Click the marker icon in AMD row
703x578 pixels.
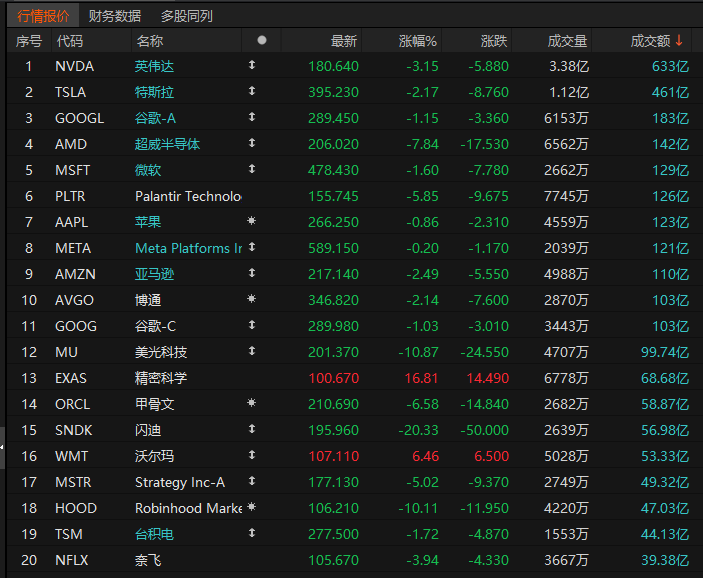point(252,143)
